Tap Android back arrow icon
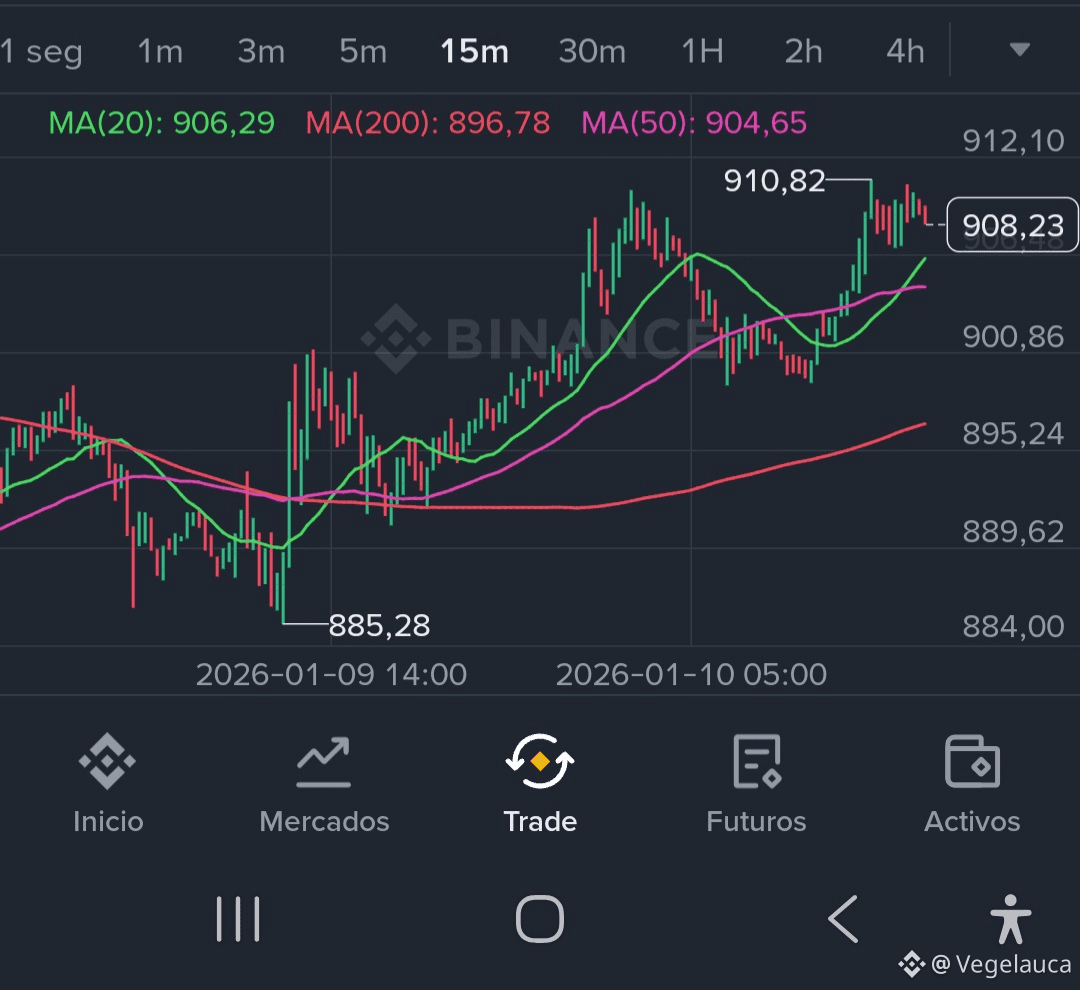This screenshot has width=1080, height=990. click(843, 918)
